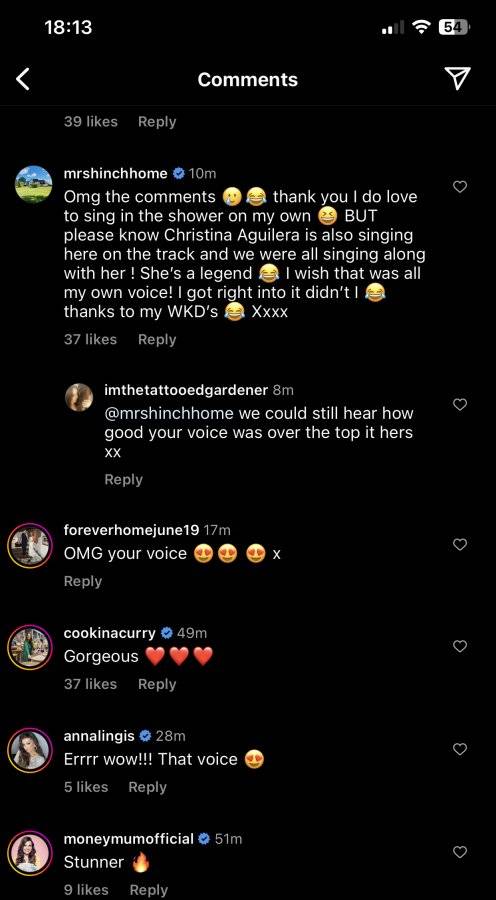Like the imthetattooedgardener reply with heart
The image size is (496, 900).
(x=460, y=405)
